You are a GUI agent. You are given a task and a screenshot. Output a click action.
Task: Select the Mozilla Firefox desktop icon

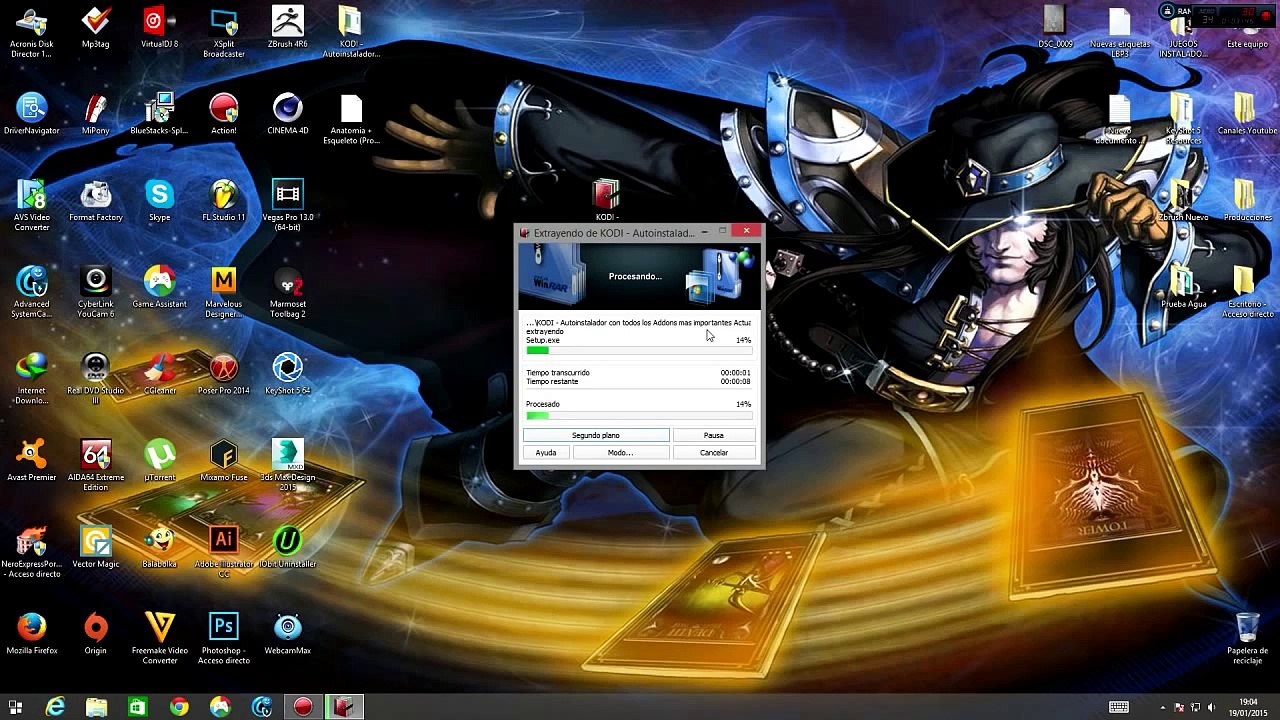32,634
